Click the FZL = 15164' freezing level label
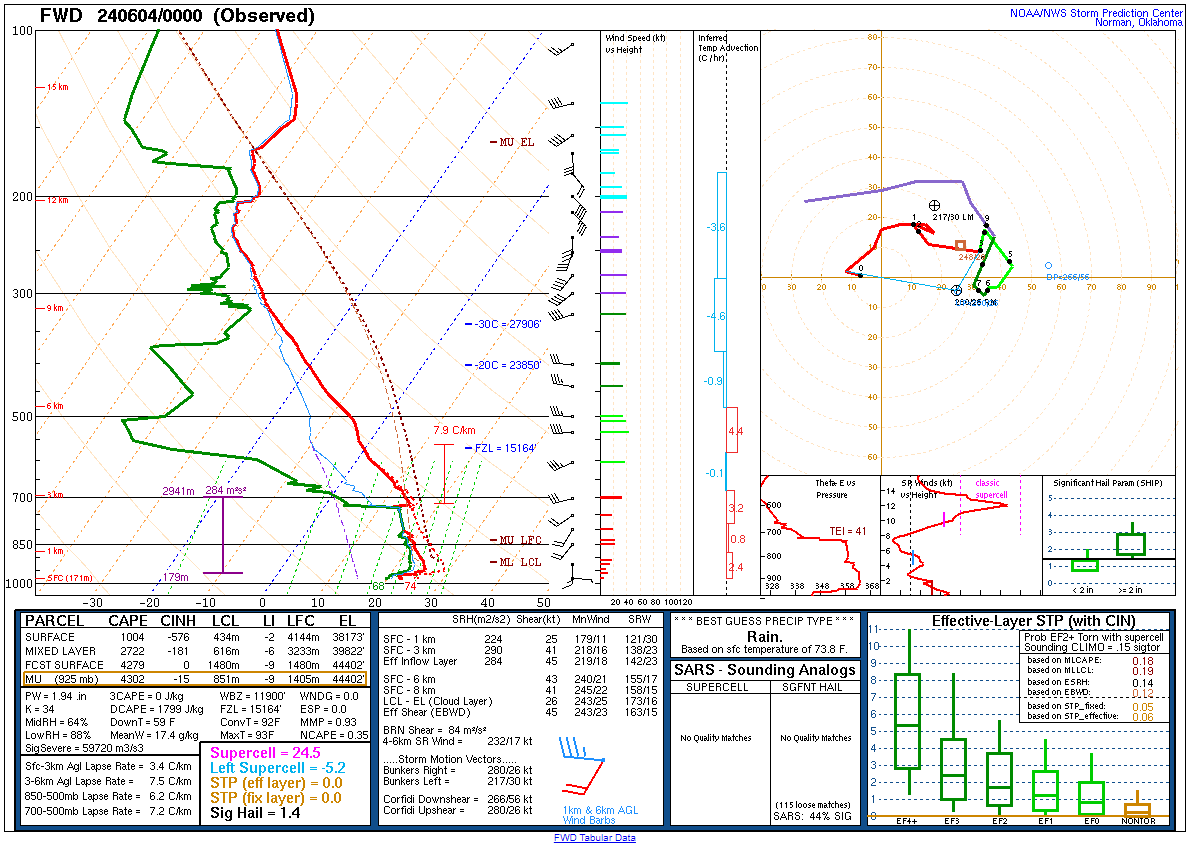The width and height of the screenshot is (1191, 847). 507,448
